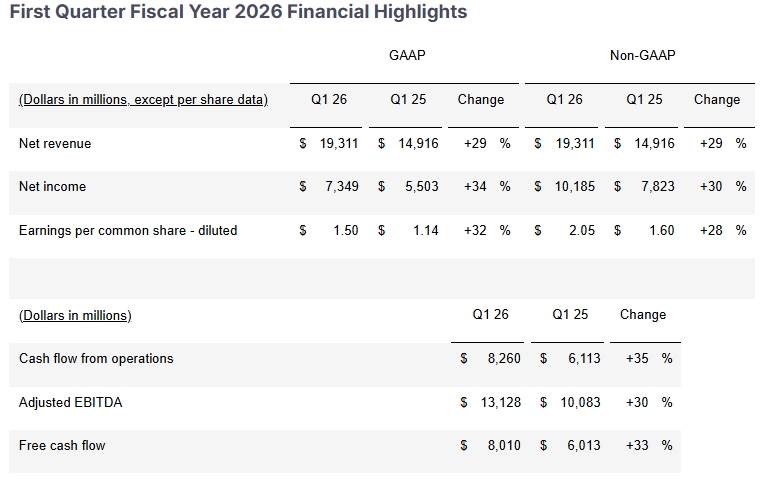Select the Non-GAAP column group header
This screenshot has height=484, width=769.
642,56
